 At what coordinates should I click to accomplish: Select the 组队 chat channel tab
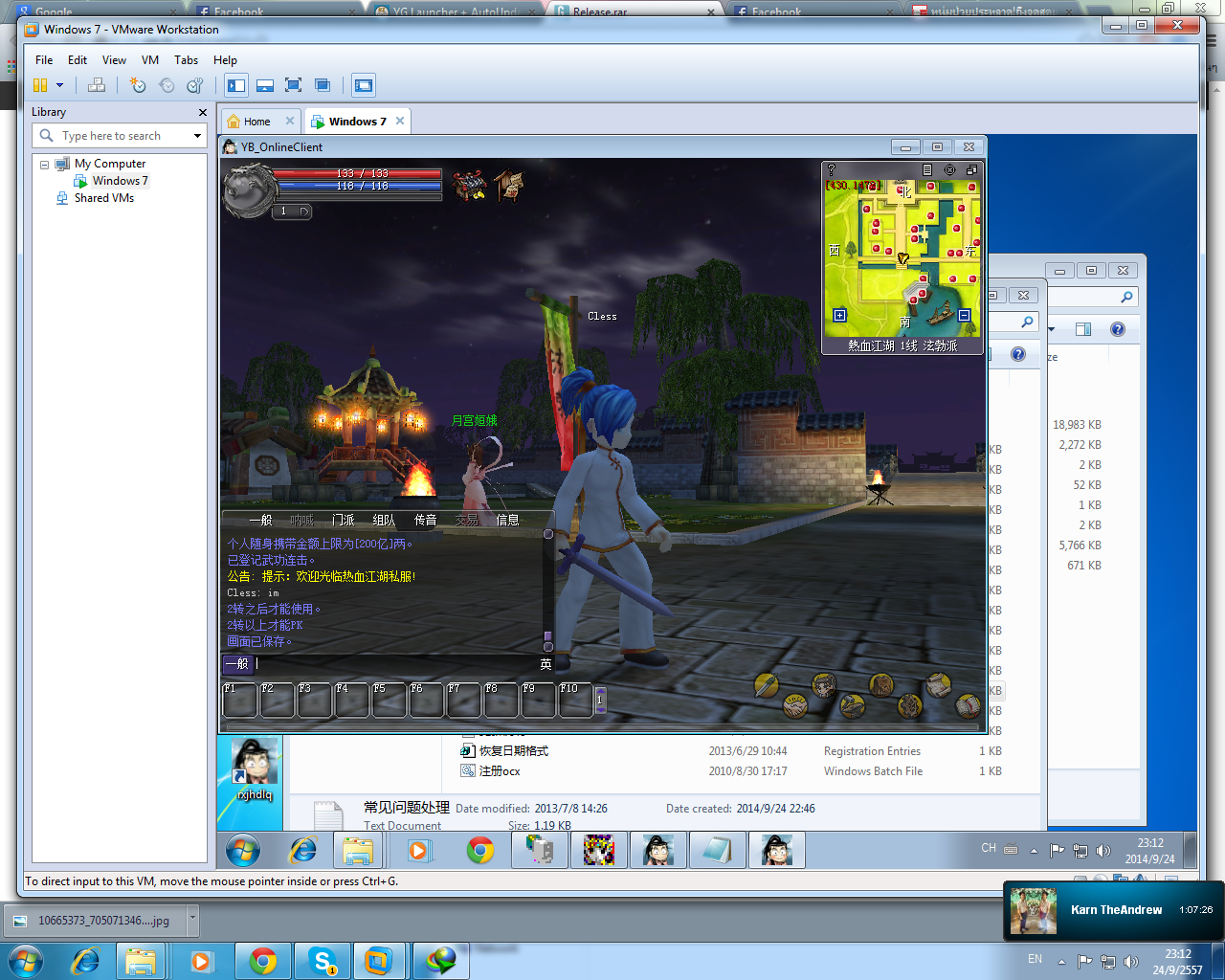[x=384, y=520]
